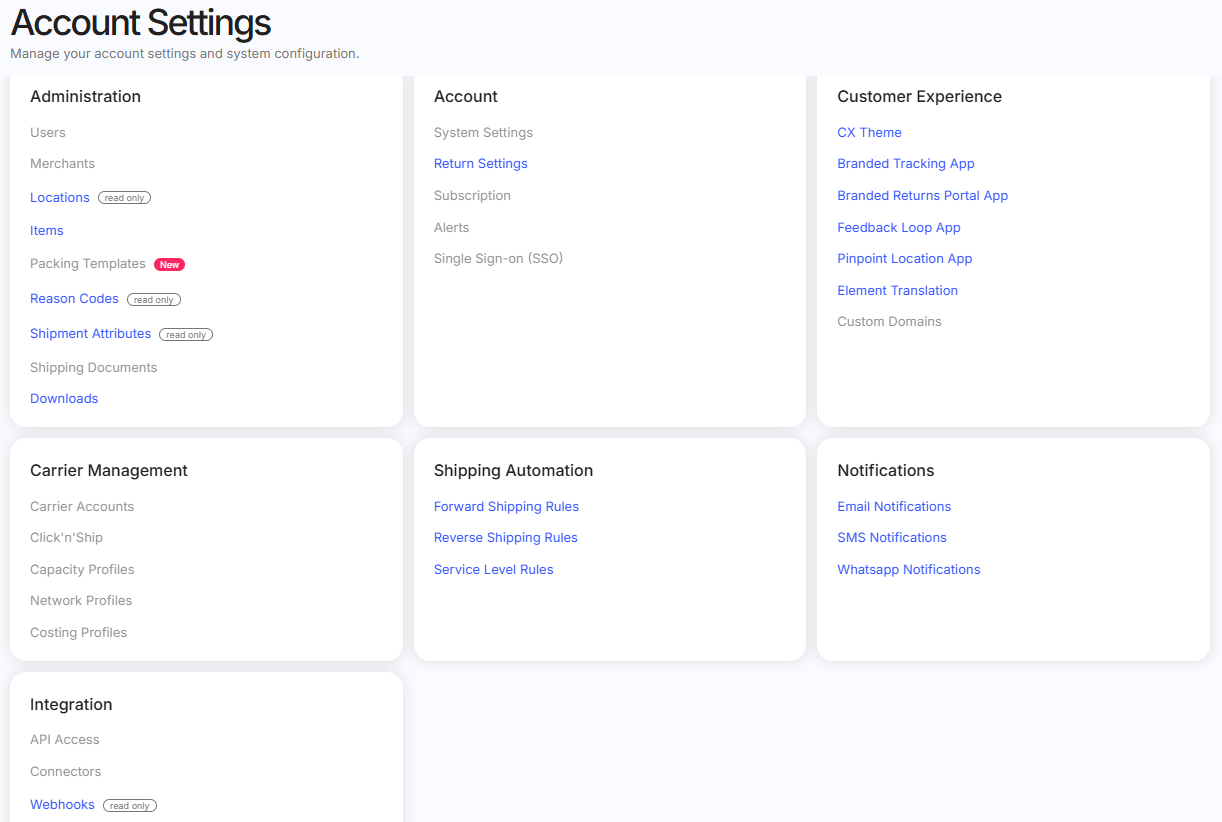
Task: Click the Shipping Documents entry
Action: click(94, 368)
